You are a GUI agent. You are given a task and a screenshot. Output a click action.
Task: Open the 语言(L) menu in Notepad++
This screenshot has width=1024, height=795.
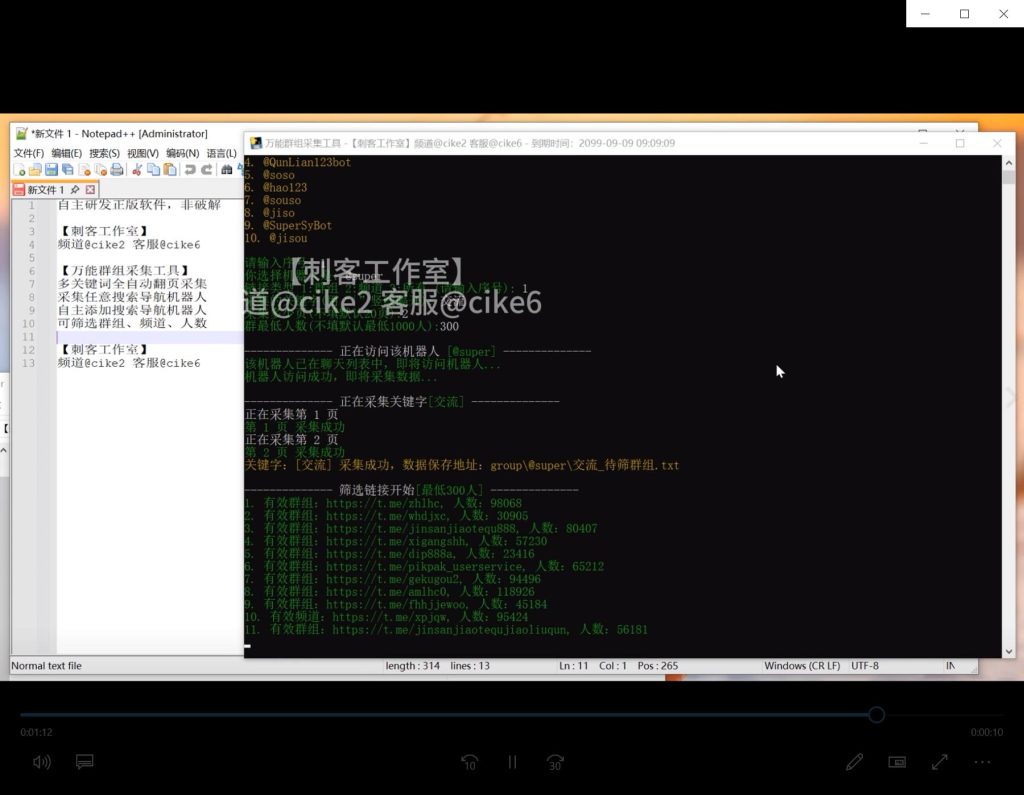click(x=220, y=153)
